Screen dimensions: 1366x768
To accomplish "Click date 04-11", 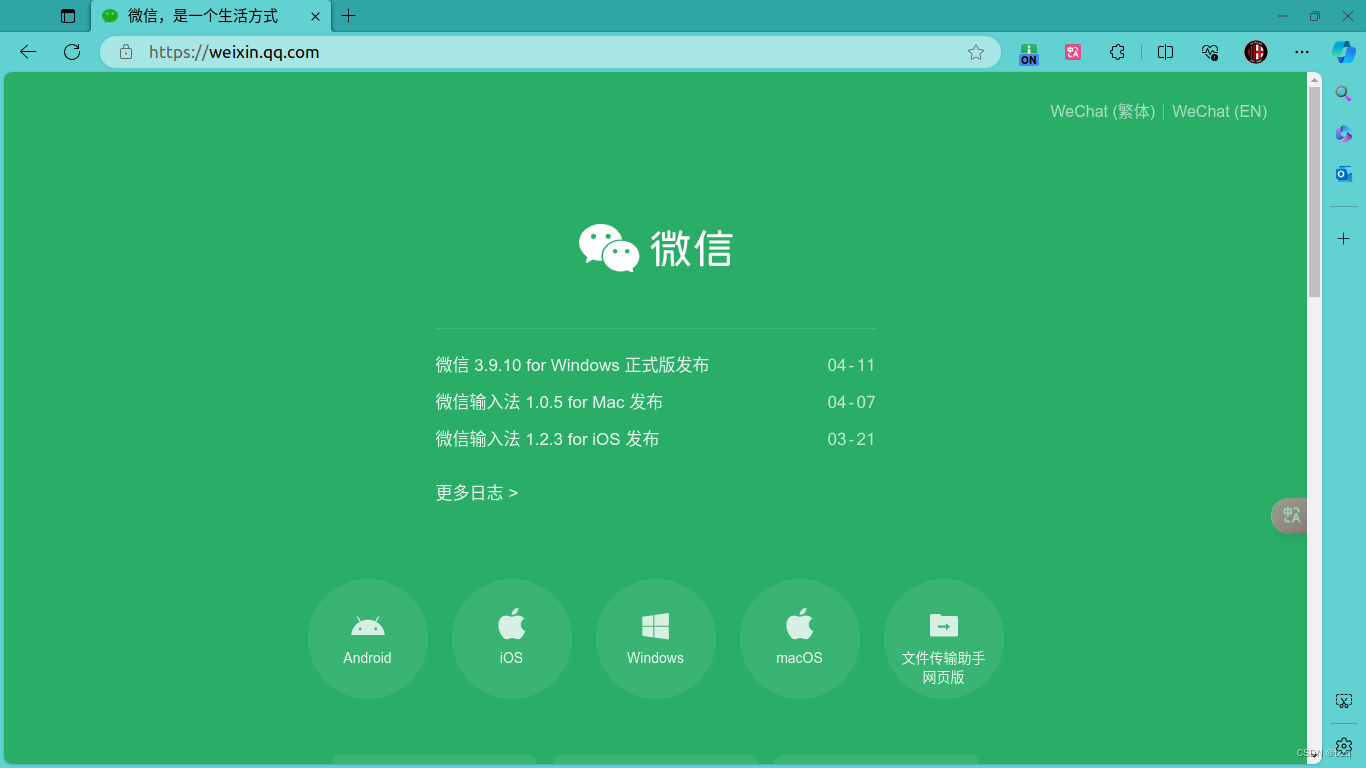I will point(851,365).
